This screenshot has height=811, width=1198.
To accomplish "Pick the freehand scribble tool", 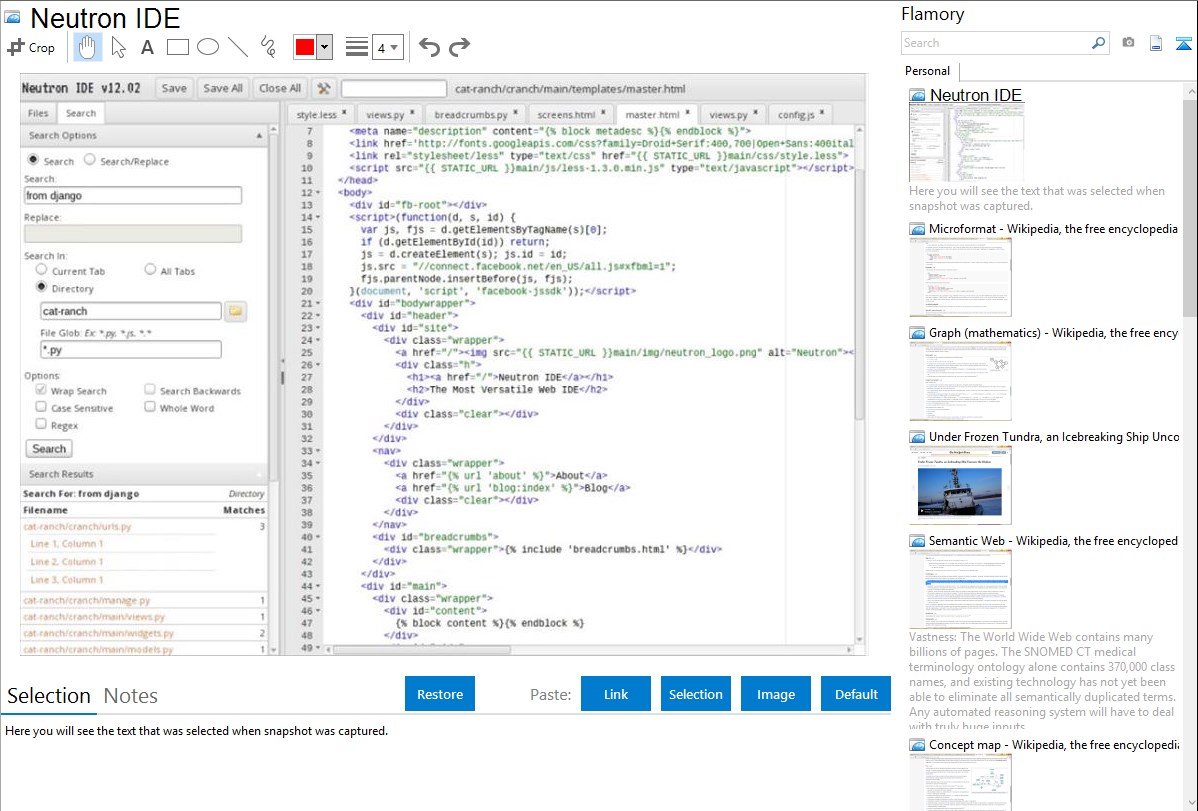I will click(268, 47).
